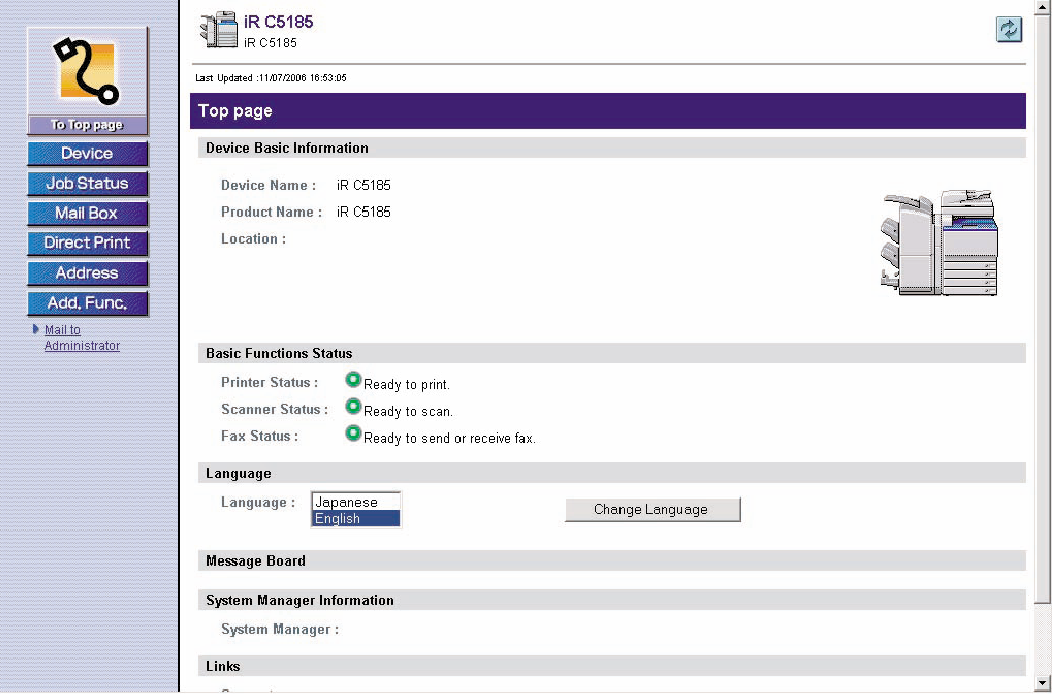Click the Language section heading
The image size is (1052, 694).
(238, 474)
